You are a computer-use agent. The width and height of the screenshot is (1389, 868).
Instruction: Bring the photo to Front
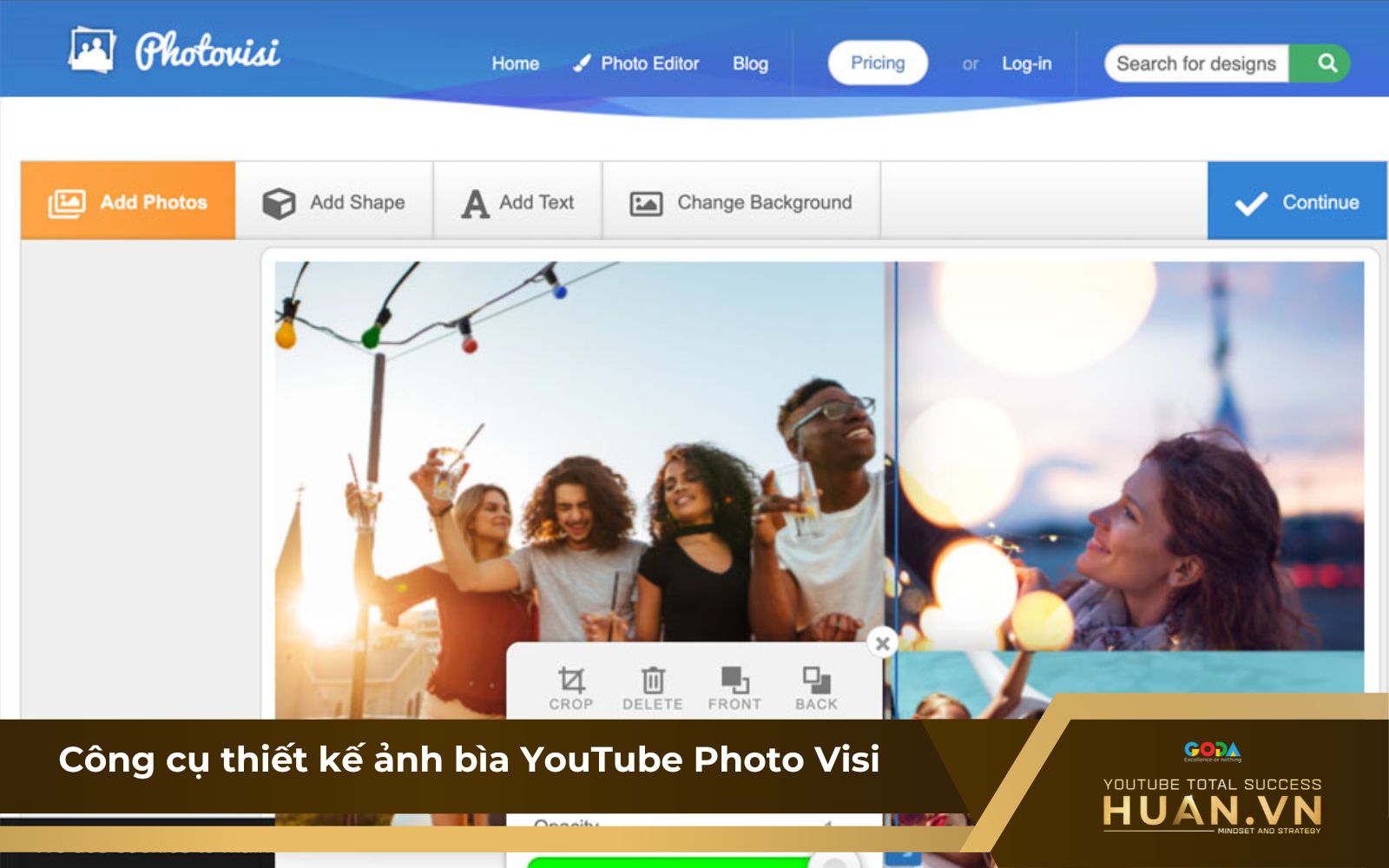[x=734, y=689]
